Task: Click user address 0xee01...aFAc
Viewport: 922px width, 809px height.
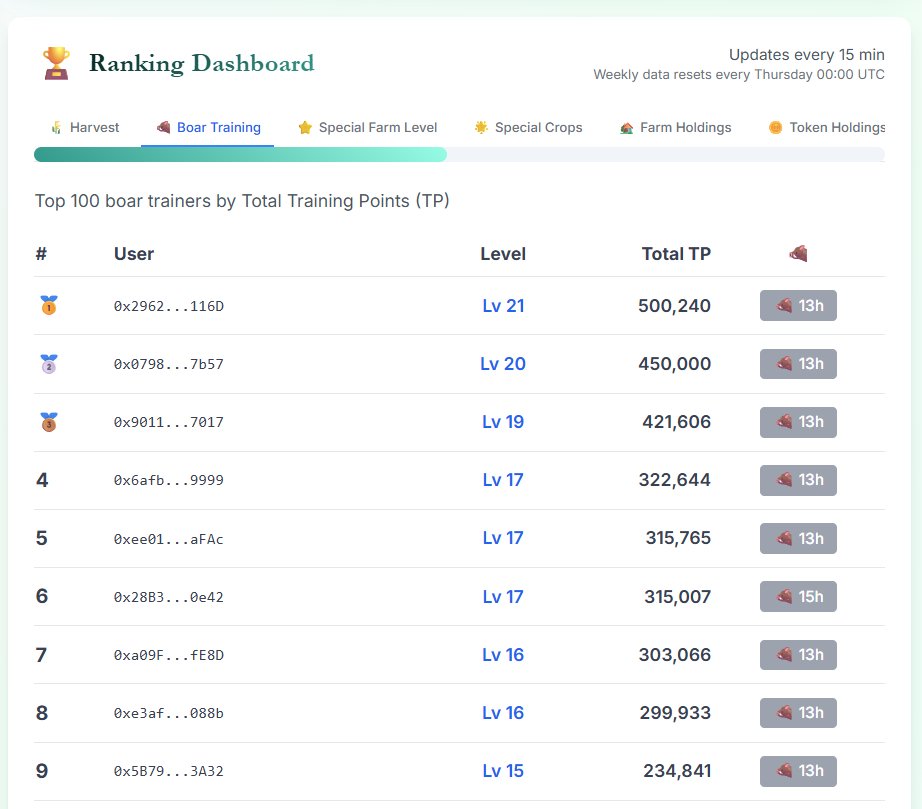Action: (x=169, y=539)
